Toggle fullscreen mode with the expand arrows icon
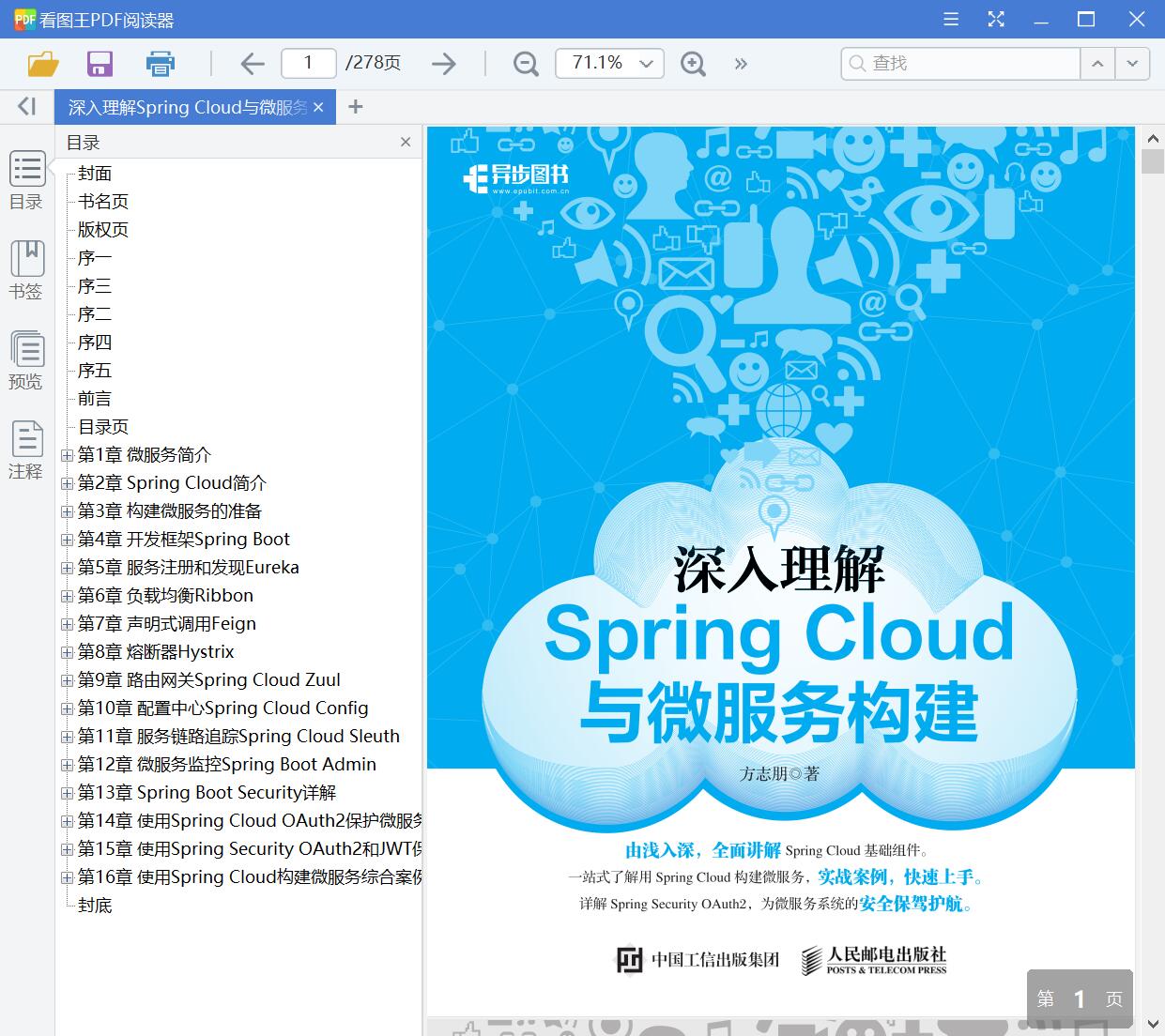The height and width of the screenshot is (1036, 1165). coord(996,20)
